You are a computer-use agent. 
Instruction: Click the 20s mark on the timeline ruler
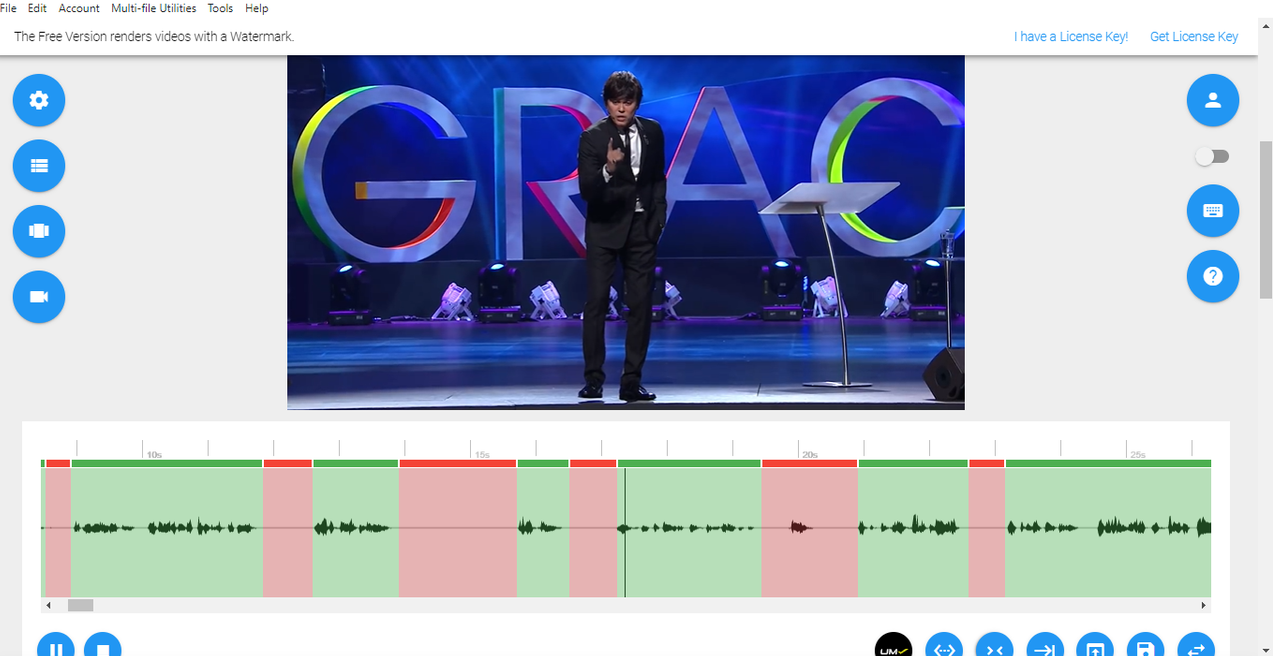[x=809, y=454]
